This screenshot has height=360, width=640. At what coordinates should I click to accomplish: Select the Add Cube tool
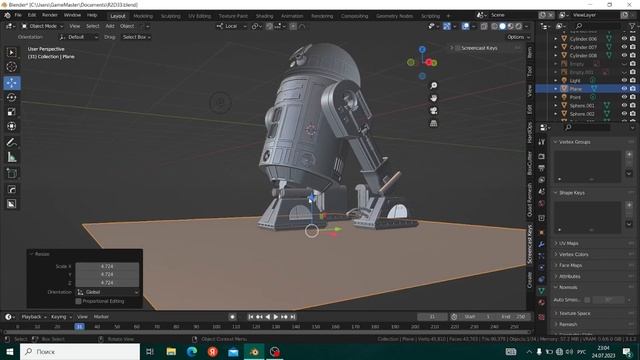pos(11,173)
